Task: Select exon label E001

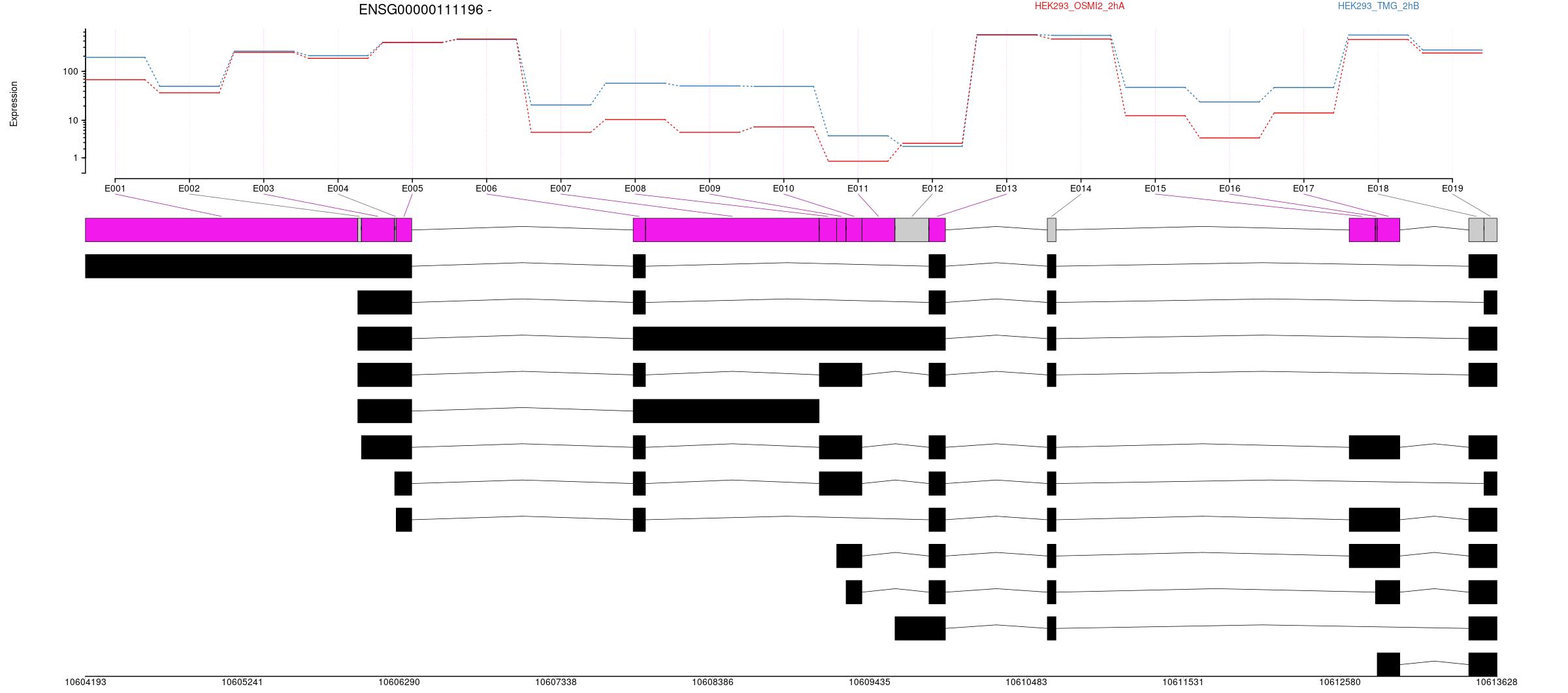Action: click(x=115, y=188)
